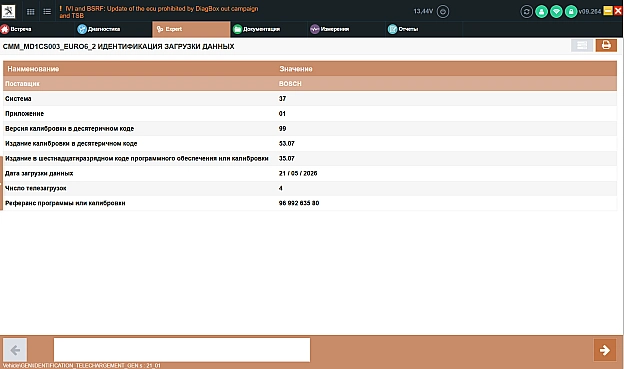Click the value 4
This screenshot has width=624, height=369.
click(281, 188)
